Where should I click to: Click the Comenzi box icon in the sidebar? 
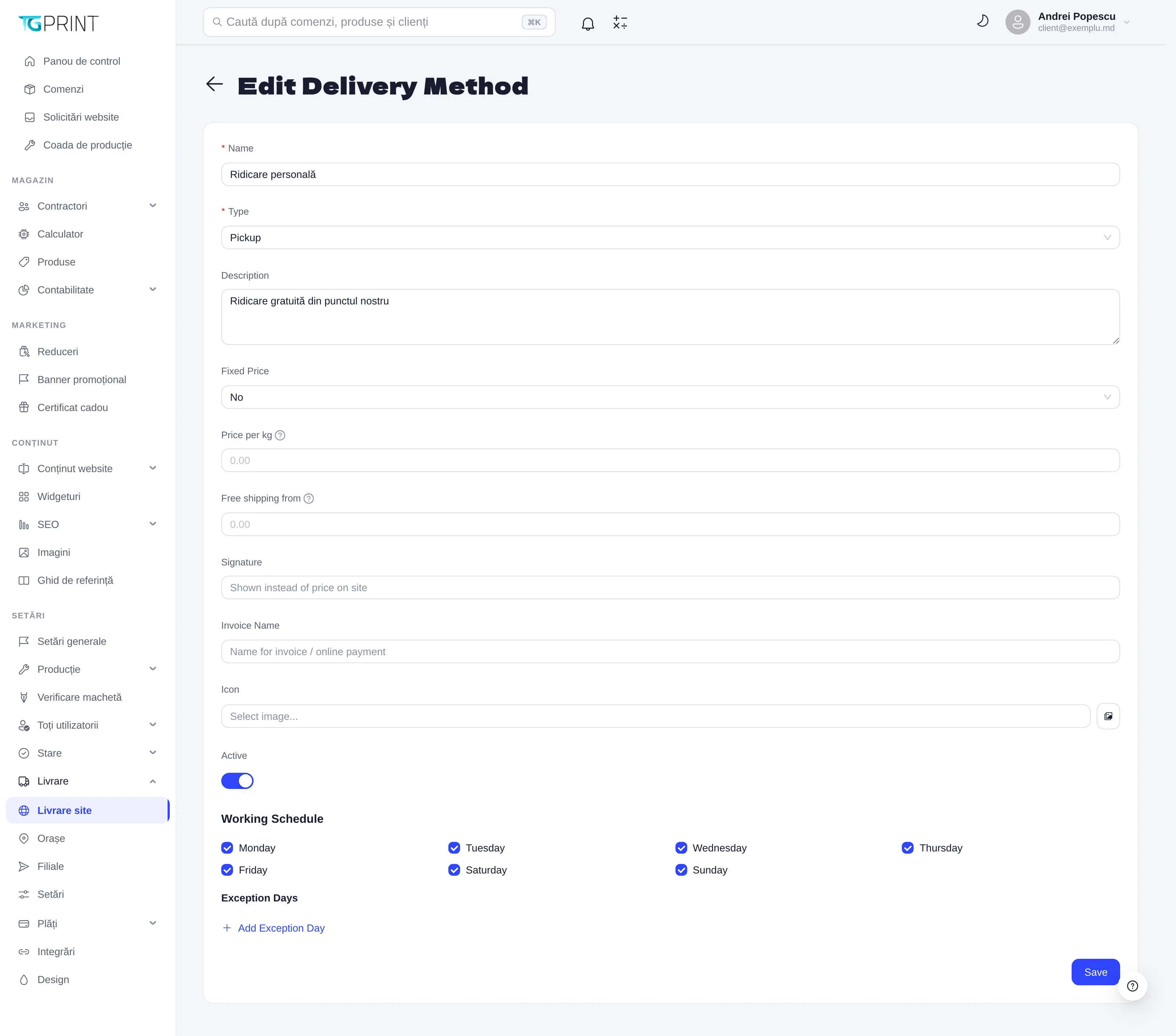[x=30, y=89]
